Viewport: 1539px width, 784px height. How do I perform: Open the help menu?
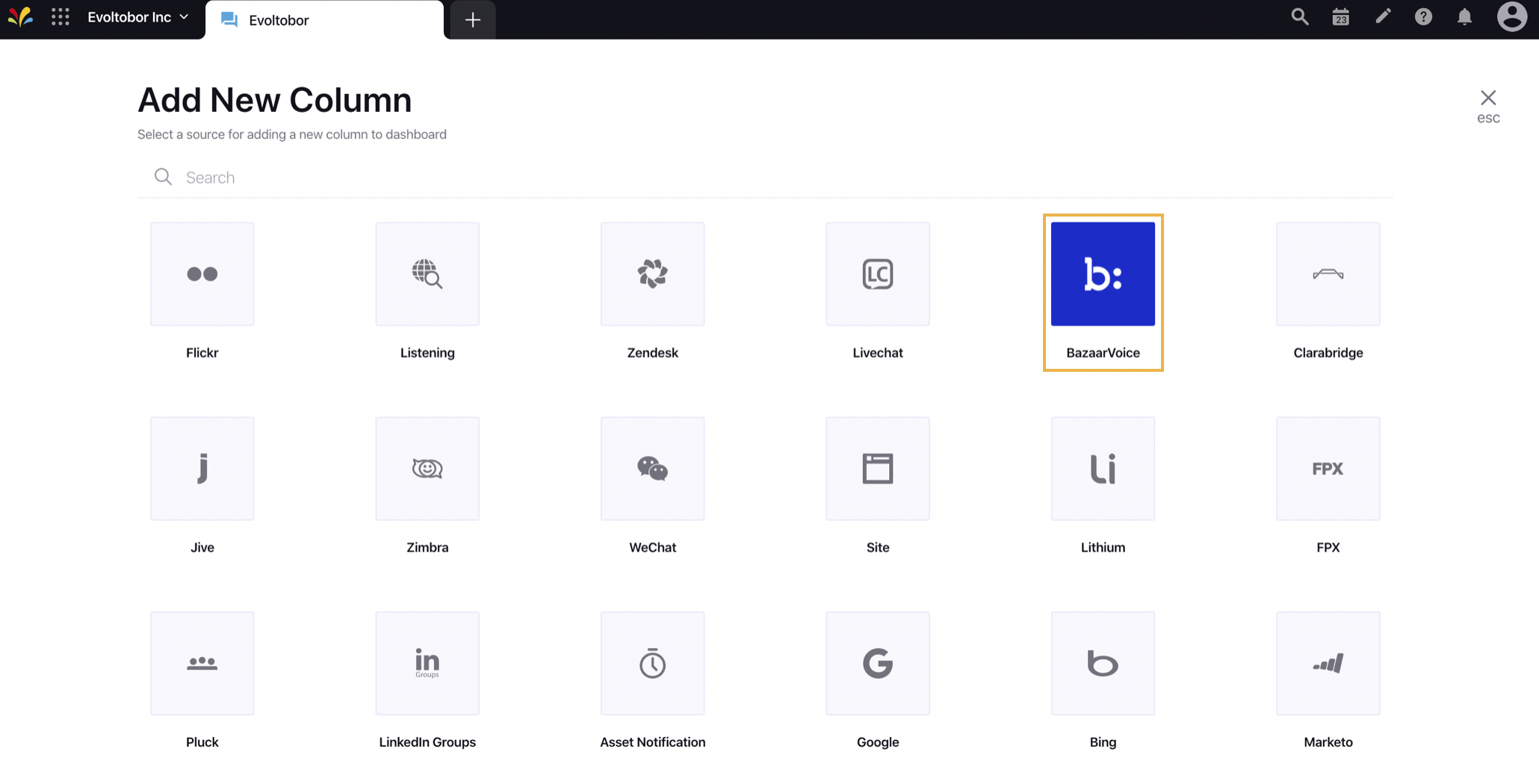(x=1424, y=16)
